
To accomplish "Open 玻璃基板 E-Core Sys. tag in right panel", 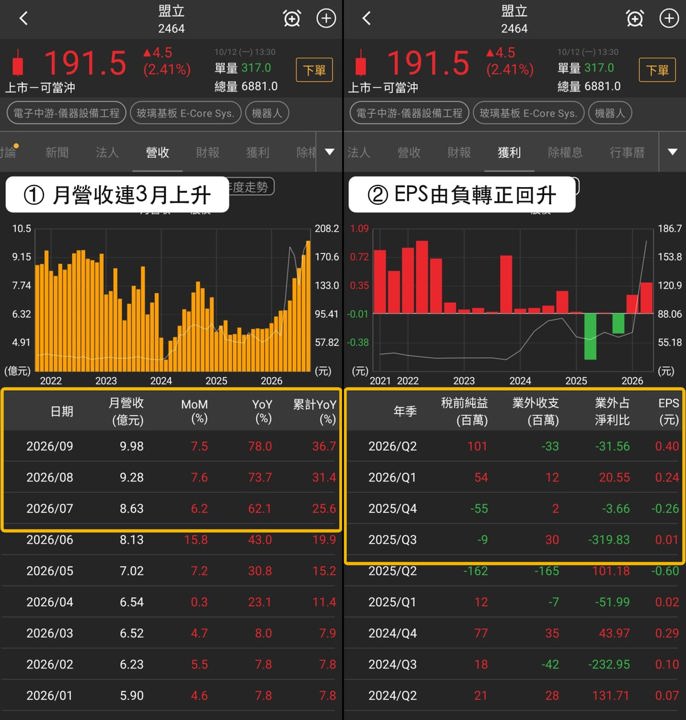I will pyautogui.click(x=529, y=113).
